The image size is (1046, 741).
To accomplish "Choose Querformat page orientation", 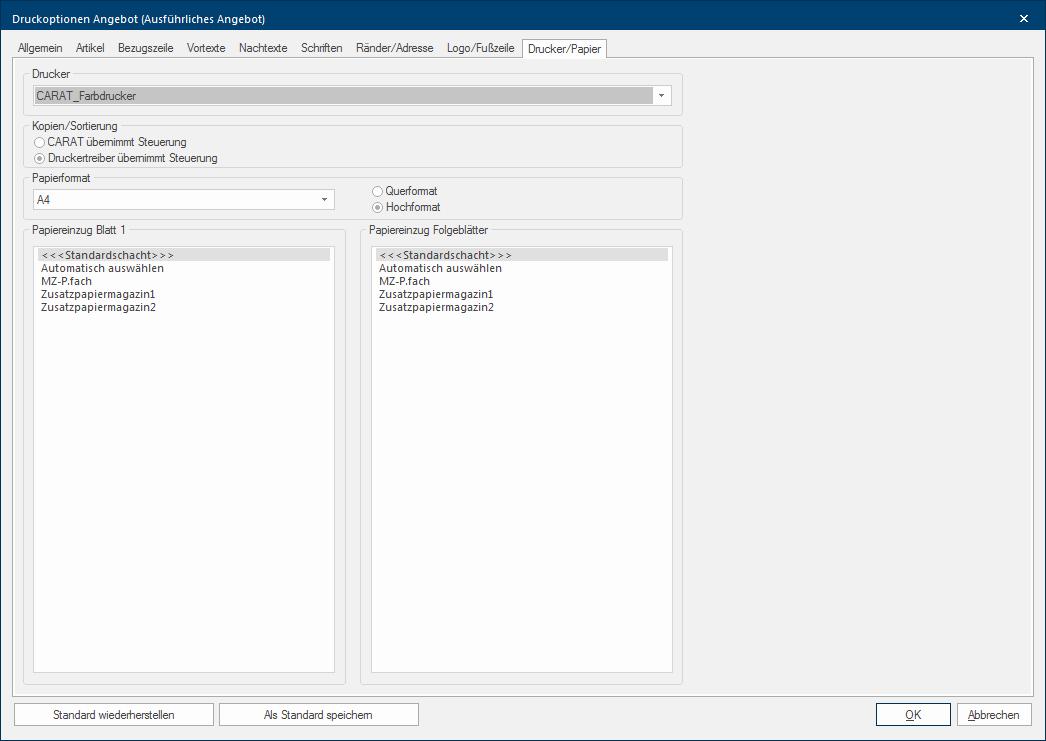I will (x=377, y=191).
